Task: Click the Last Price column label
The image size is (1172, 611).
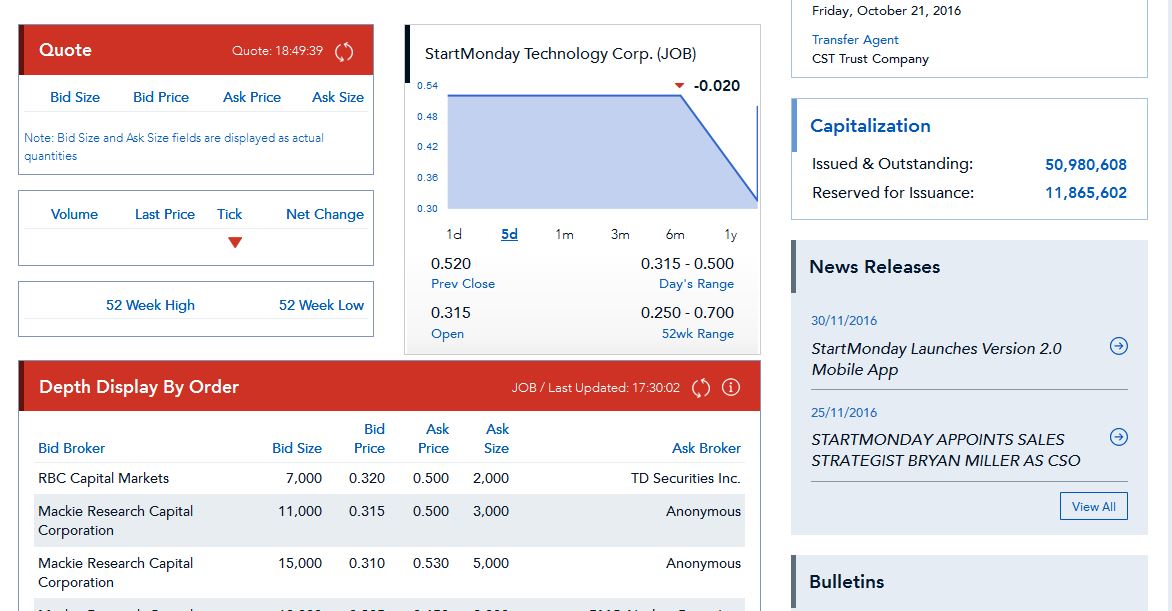Action: pyautogui.click(x=164, y=214)
